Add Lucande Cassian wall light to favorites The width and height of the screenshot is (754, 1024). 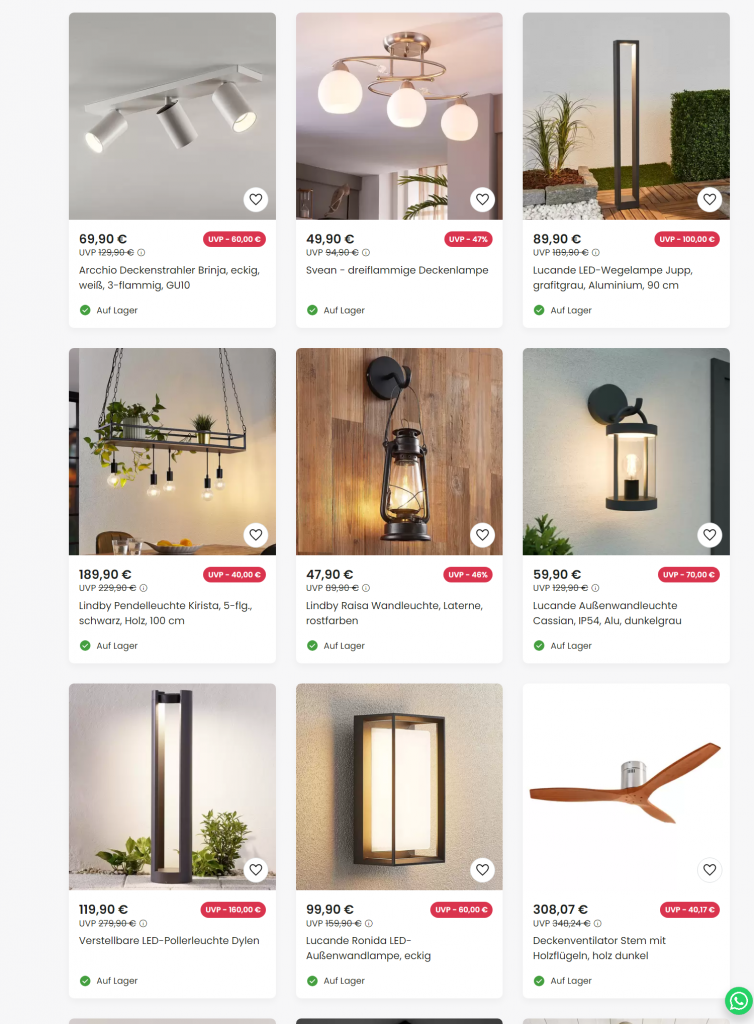(x=710, y=535)
